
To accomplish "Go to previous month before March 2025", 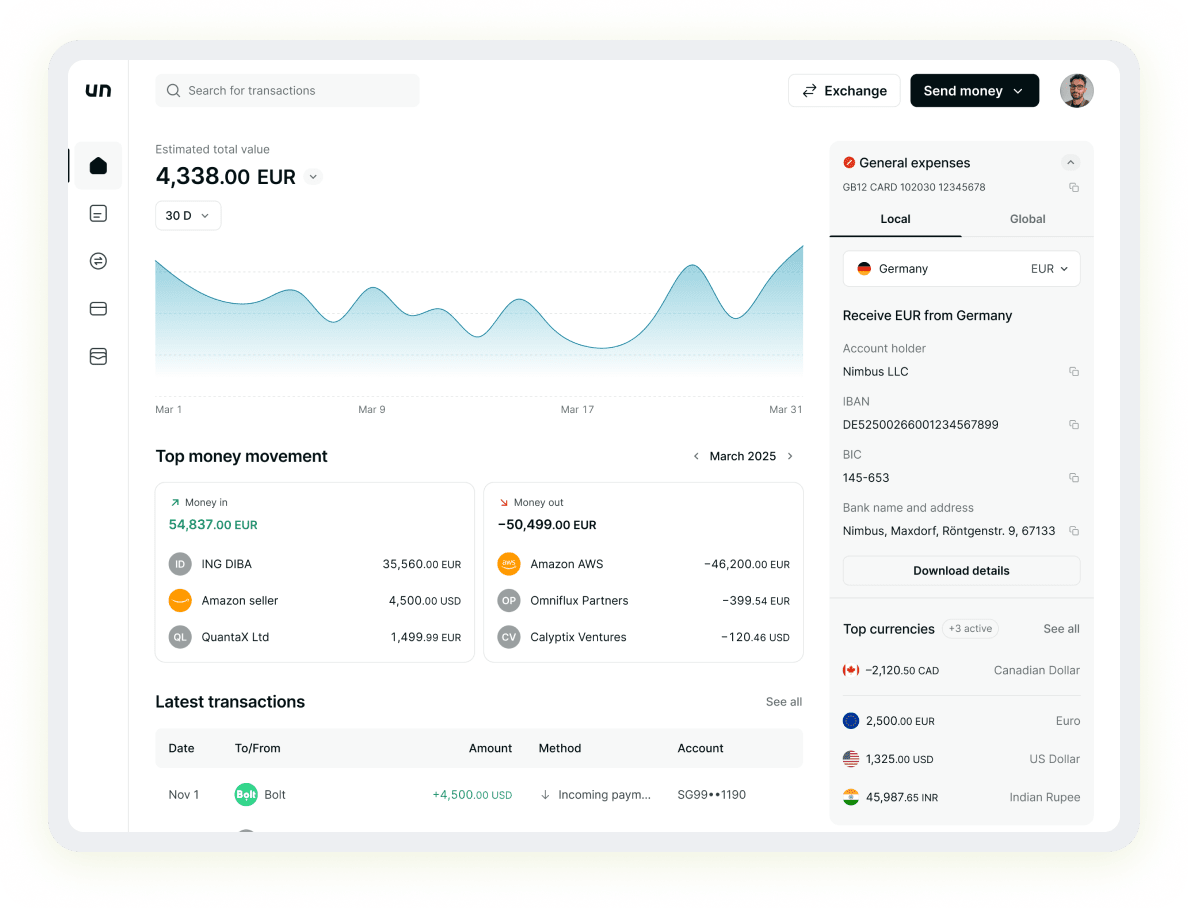I will click(696, 456).
